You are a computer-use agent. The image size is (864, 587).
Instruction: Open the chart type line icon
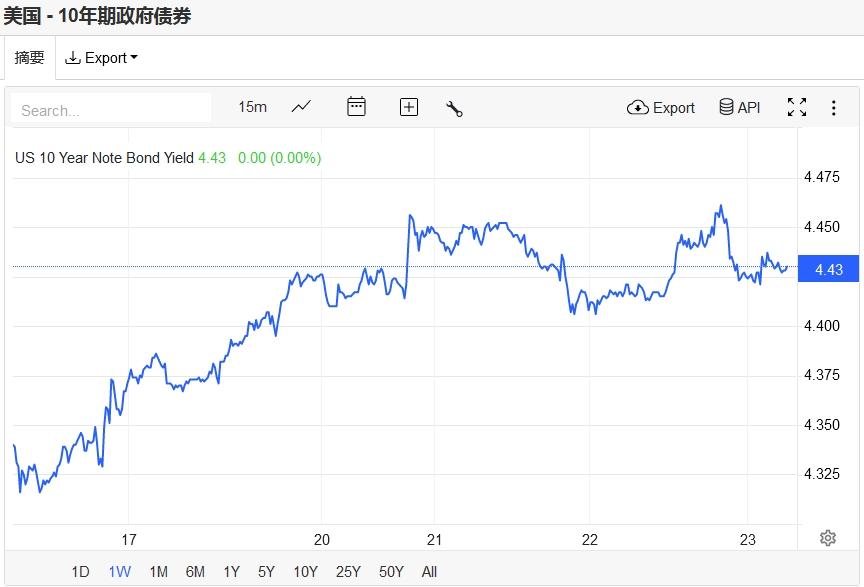click(301, 107)
